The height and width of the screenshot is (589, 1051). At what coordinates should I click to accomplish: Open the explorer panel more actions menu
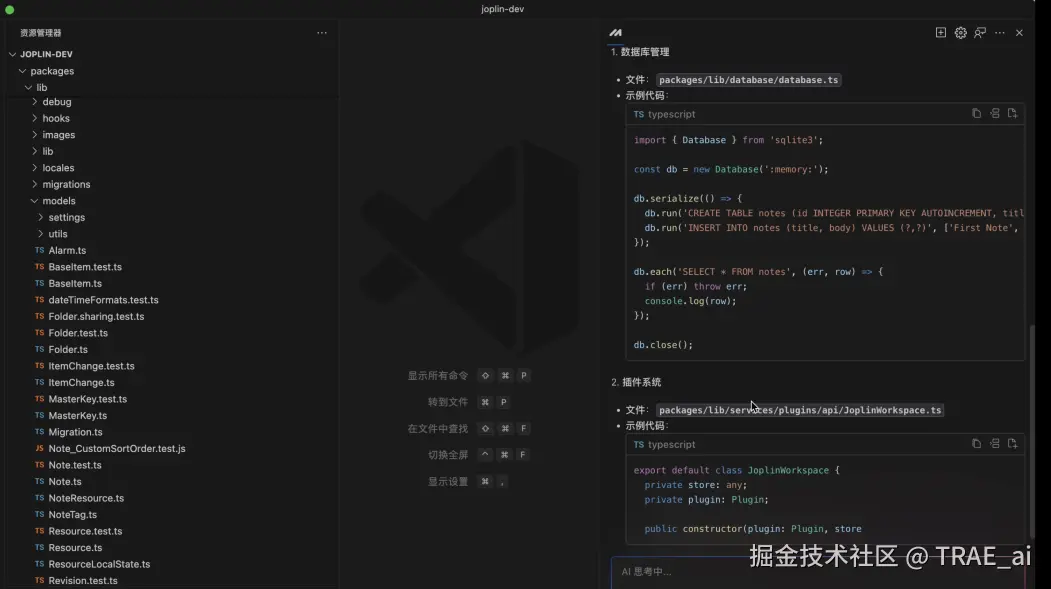click(x=322, y=33)
